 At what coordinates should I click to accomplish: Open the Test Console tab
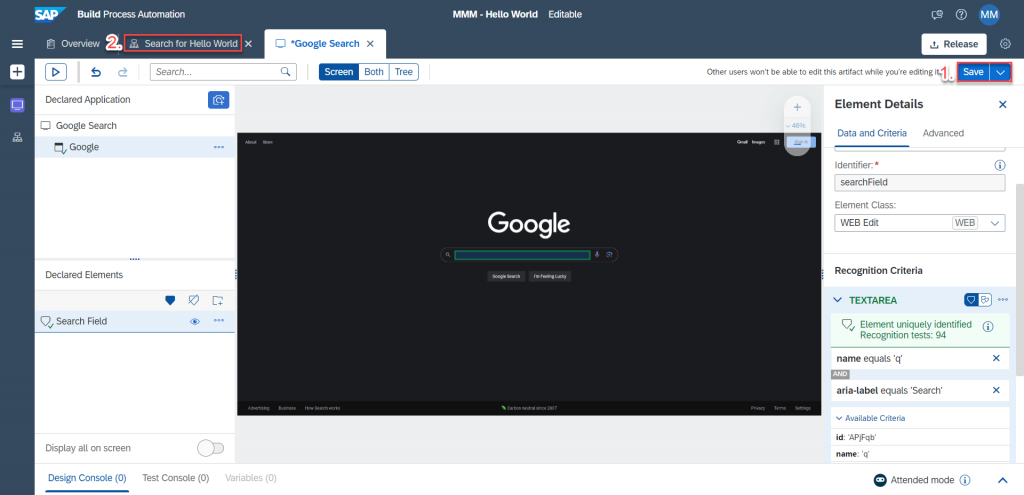[x=176, y=479]
